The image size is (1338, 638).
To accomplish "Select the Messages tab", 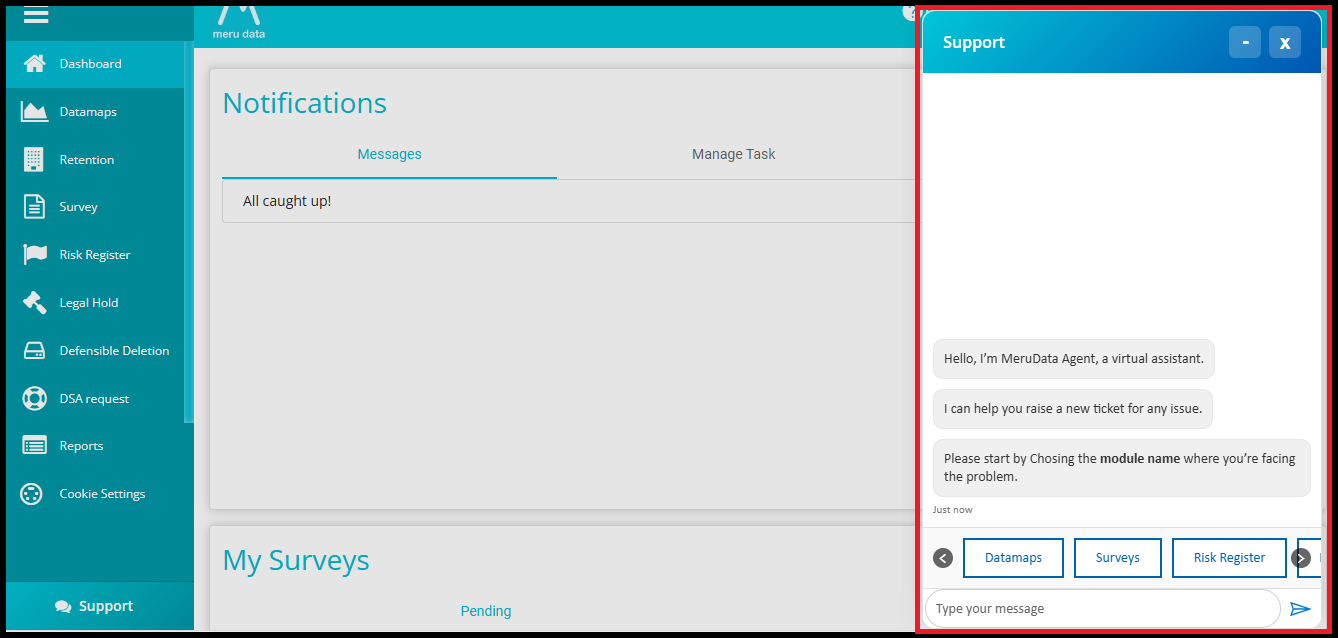I will pos(389,154).
